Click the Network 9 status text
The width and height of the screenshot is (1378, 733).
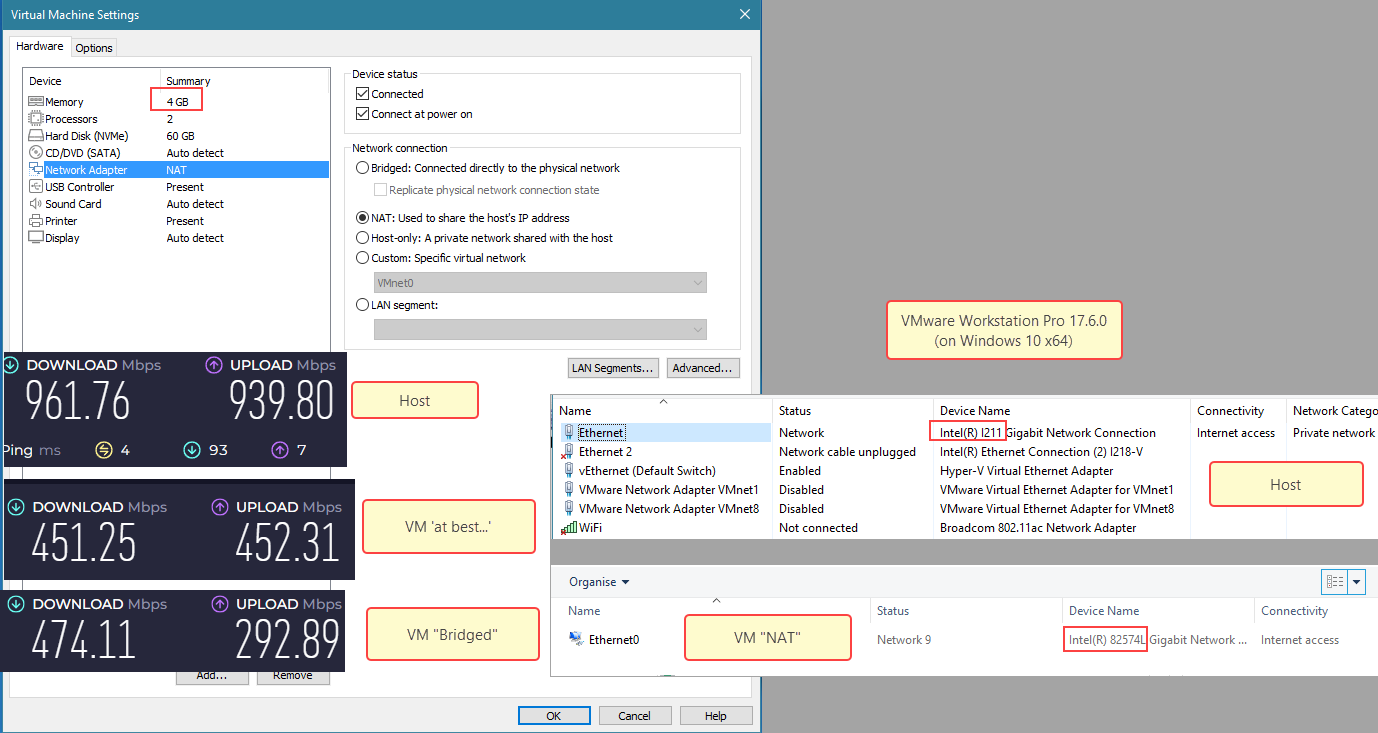(904, 640)
